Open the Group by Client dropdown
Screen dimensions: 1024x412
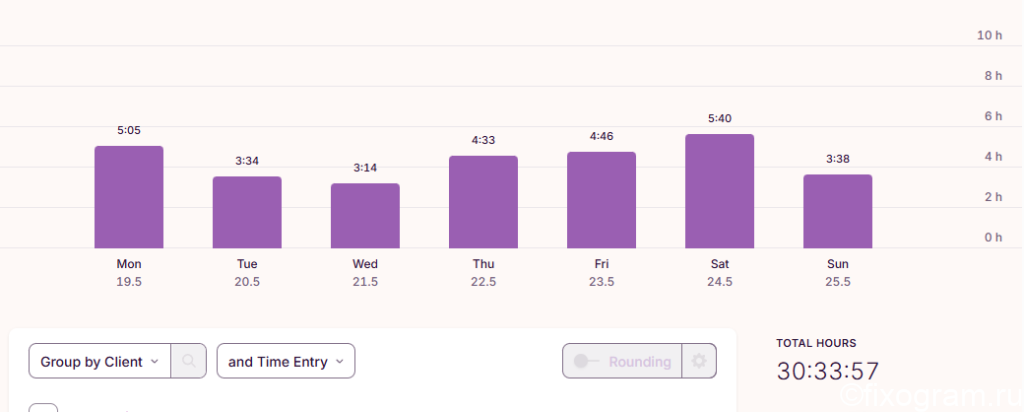point(100,361)
